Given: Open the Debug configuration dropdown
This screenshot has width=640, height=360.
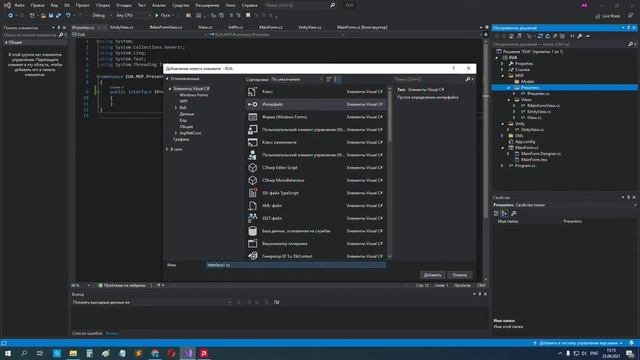Looking at the screenshot, I should (x=102, y=16).
